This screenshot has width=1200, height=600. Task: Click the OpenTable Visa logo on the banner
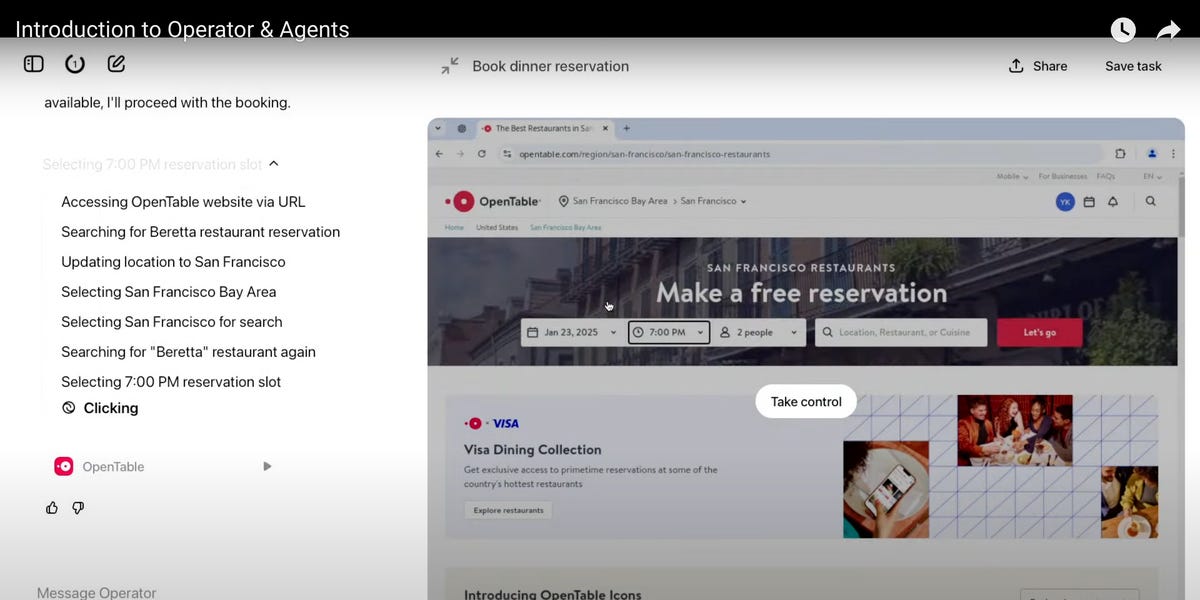(x=491, y=423)
